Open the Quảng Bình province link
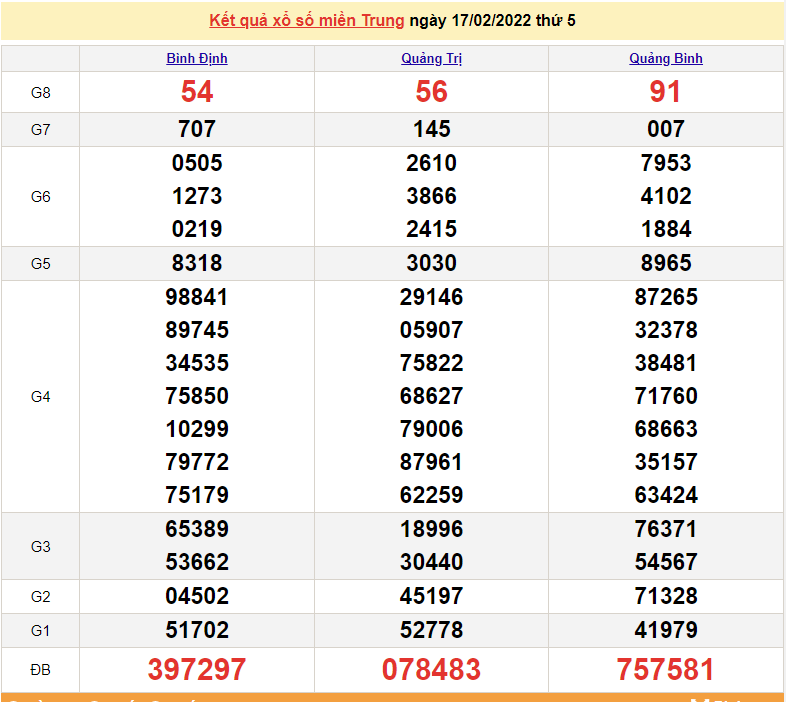Viewport: 786px width, 702px height. 666,58
